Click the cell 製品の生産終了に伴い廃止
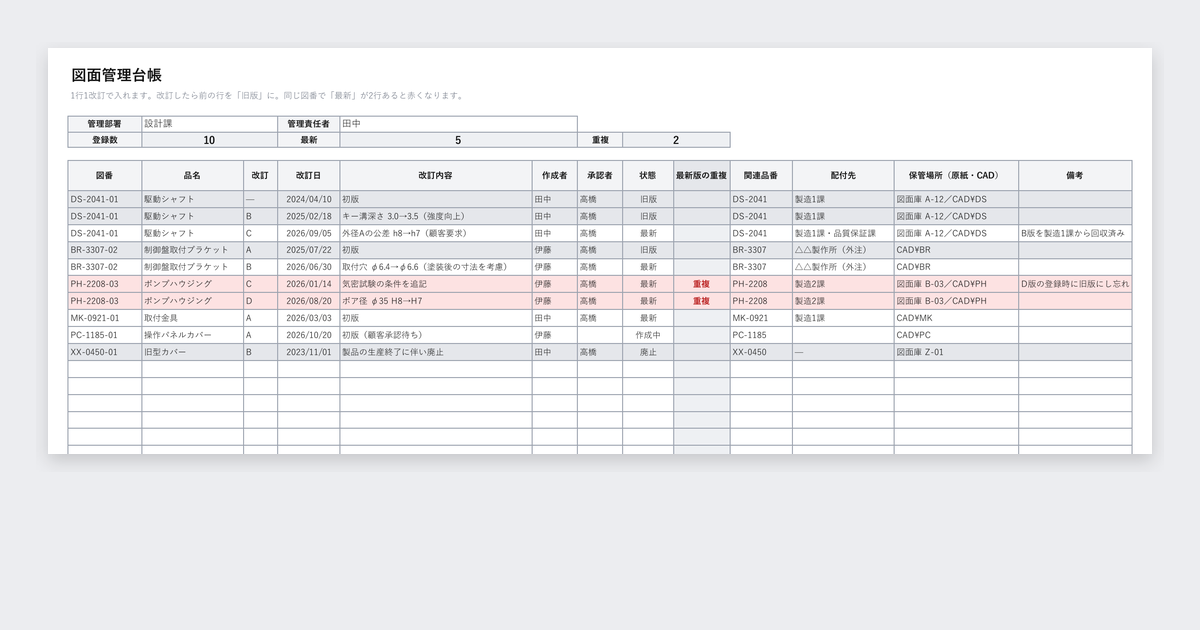The image size is (1200, 630). (435, 352)
